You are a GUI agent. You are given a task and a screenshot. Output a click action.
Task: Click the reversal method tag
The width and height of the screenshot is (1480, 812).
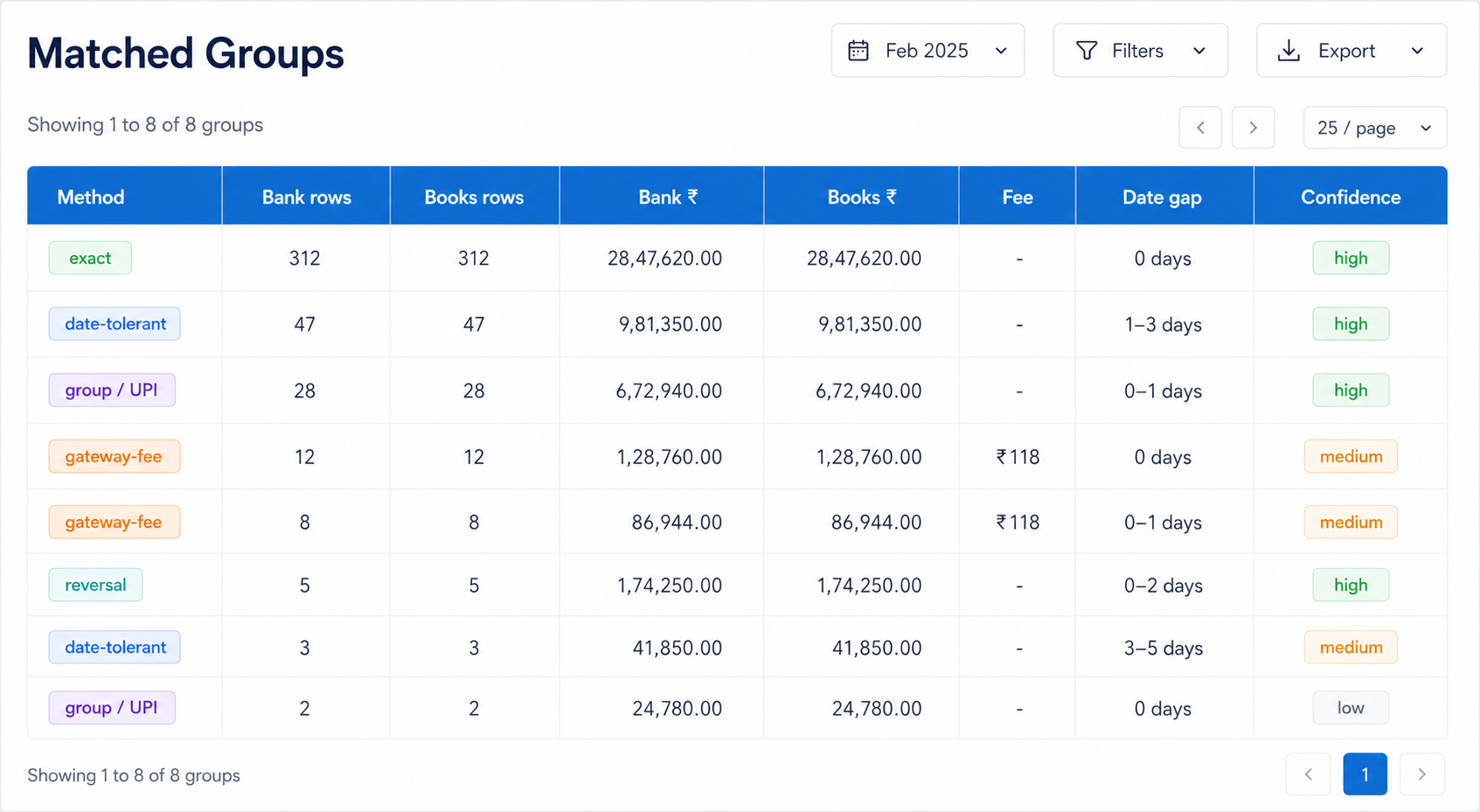[95, 585]
